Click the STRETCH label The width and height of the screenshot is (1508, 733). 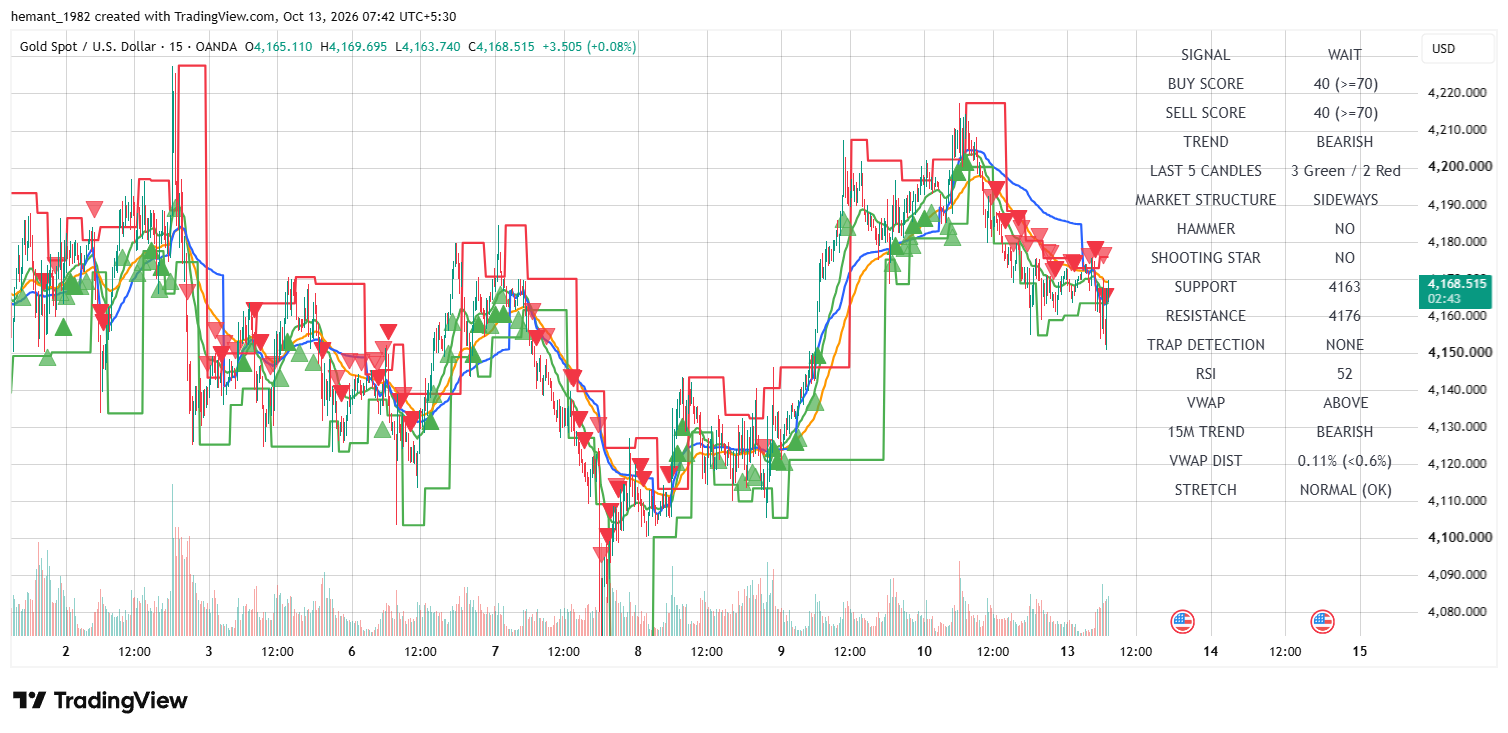coord(1205,490)
